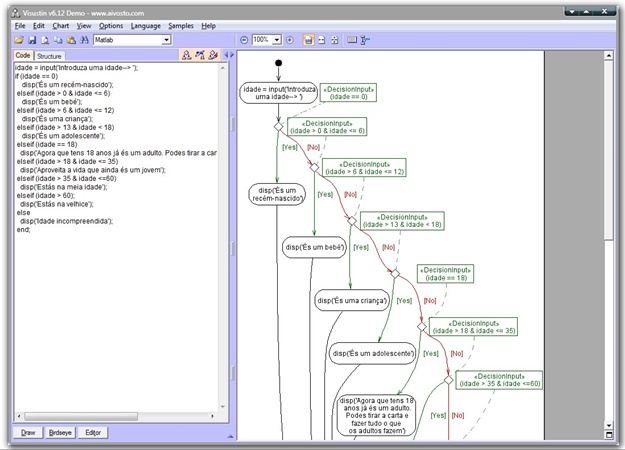Viewport: 625px width, 450px height.
Task: Click the 'disp(És um adolescente)' node
Action: pyautogui.click(x=373, y=353)
